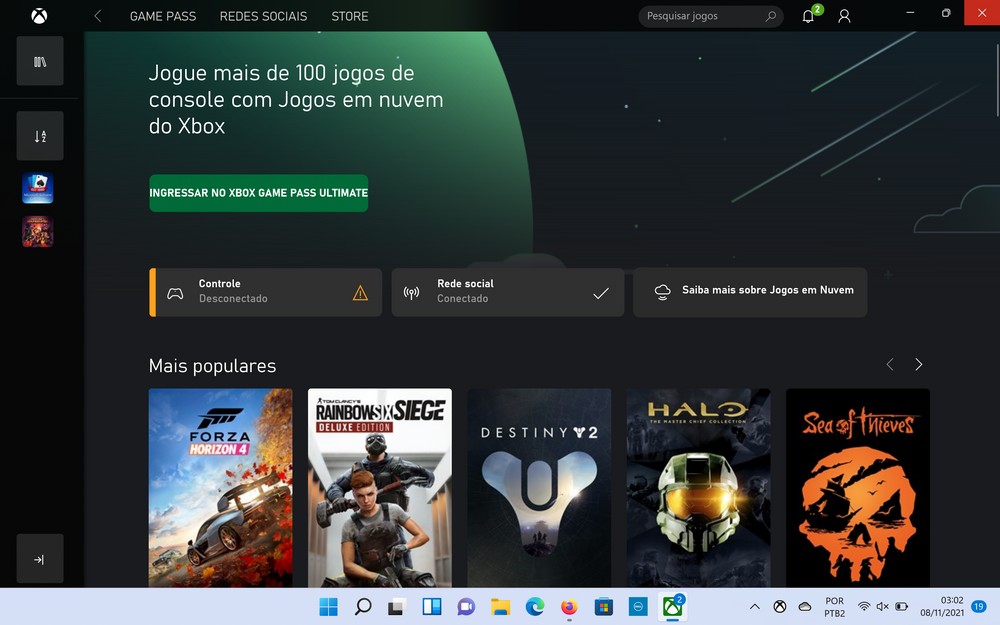This screenshot has height=625, width=1000.
Task: Click OneDrive cloud tray icon
Action: 805,607
